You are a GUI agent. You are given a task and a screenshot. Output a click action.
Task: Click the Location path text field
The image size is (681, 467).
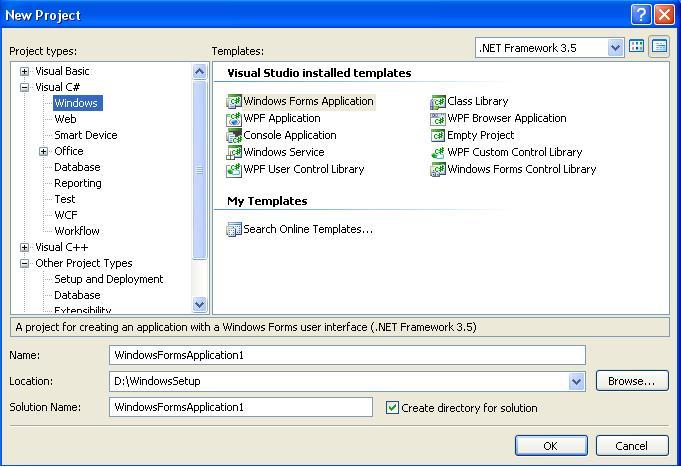tap(339, 381)
